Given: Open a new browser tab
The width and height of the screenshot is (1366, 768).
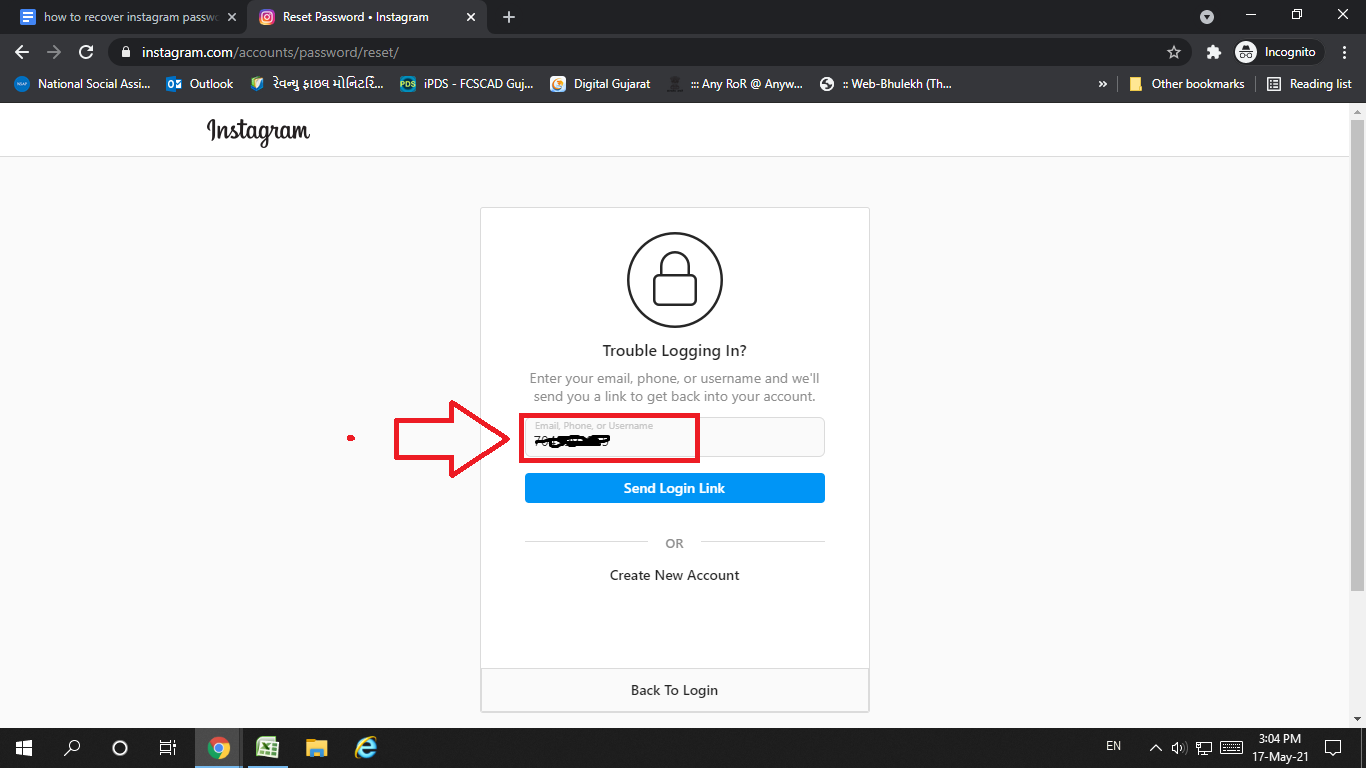Looking at the screenshot, I should (509, 17).
